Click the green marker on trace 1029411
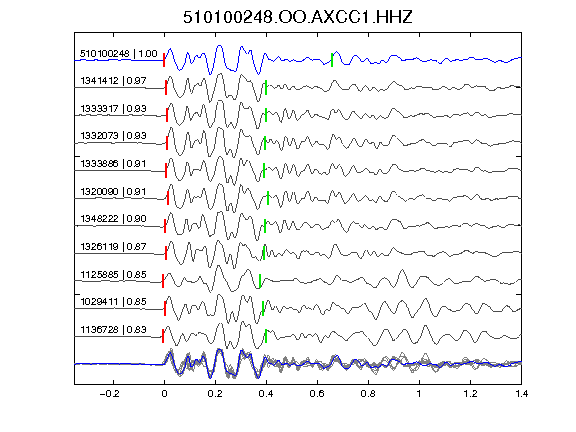Image resolution: width=576 pixels, height=432 pixels. coord(263,308)
